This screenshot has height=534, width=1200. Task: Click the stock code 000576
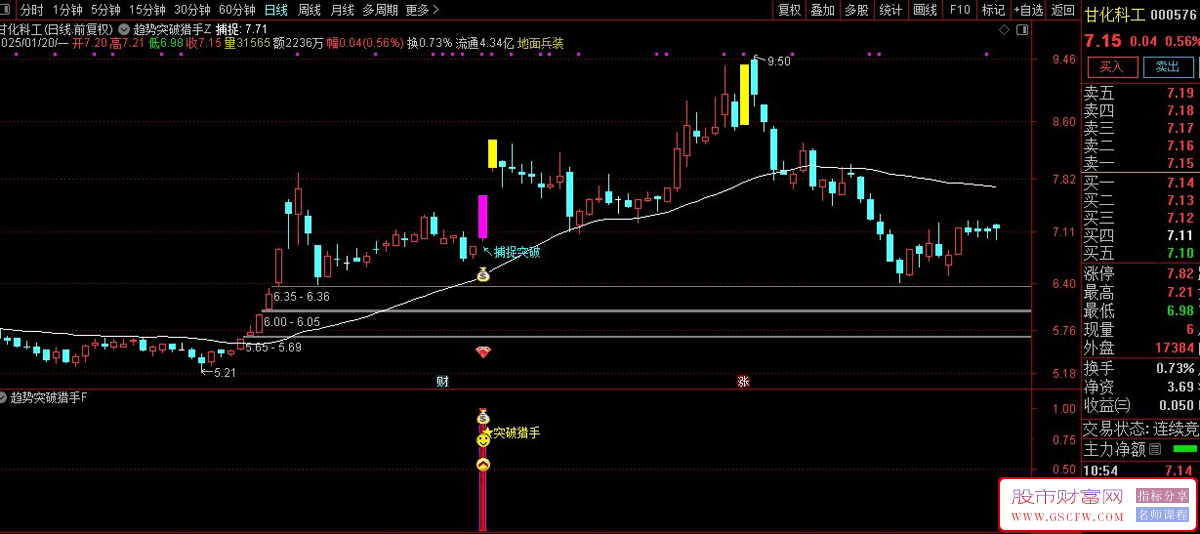click(1174, 14)
